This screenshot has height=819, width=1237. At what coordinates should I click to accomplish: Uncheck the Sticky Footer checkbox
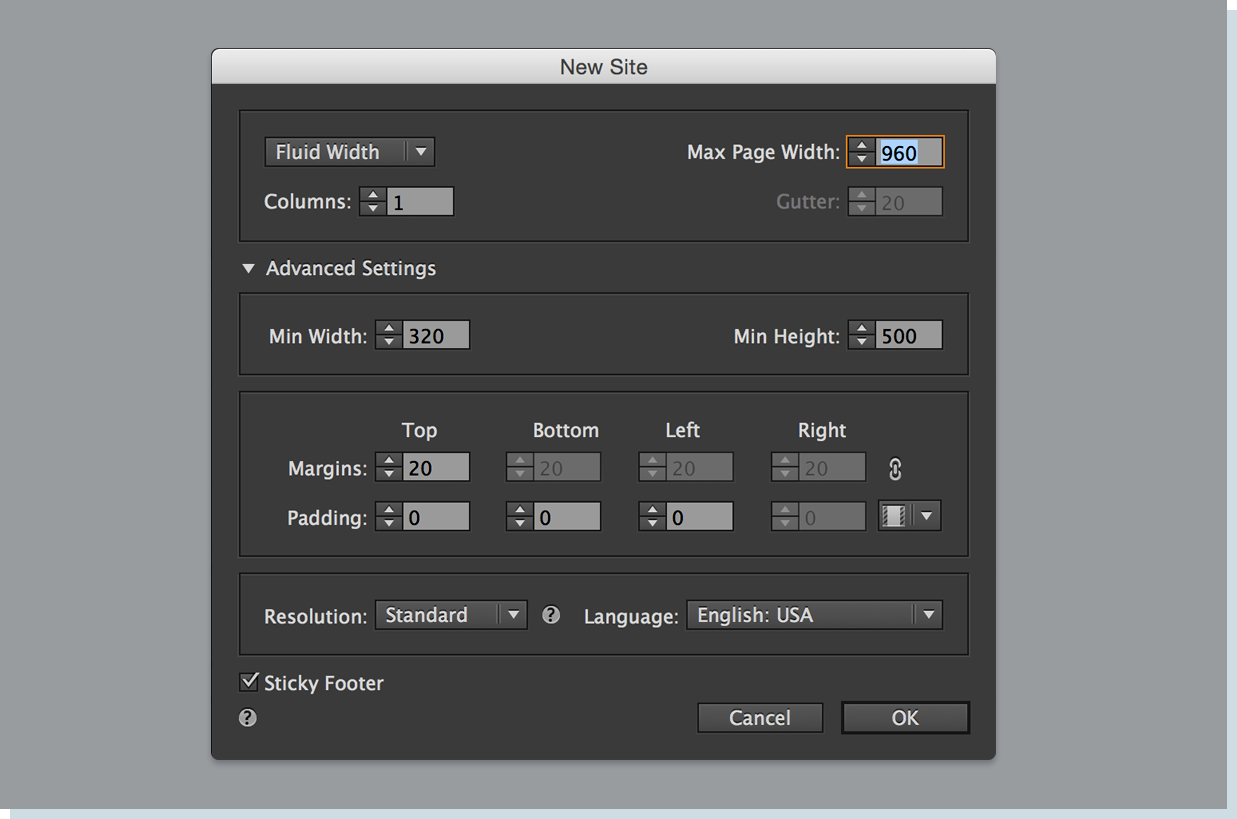point(249,682)
